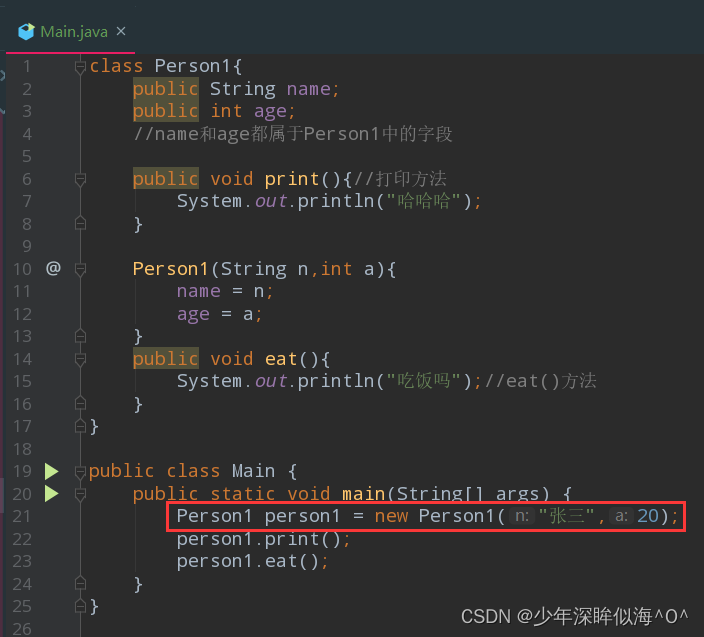Viewport: 704px width, 637px height.
Task: Click the @ gutter marker on line 10
Action: click(53, 268)
